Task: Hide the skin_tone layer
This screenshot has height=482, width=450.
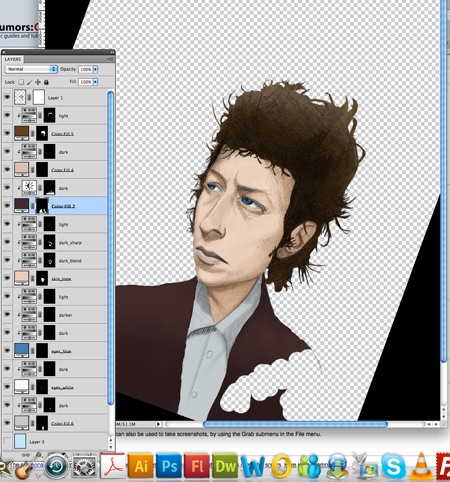Action: [x=7, y=278]
